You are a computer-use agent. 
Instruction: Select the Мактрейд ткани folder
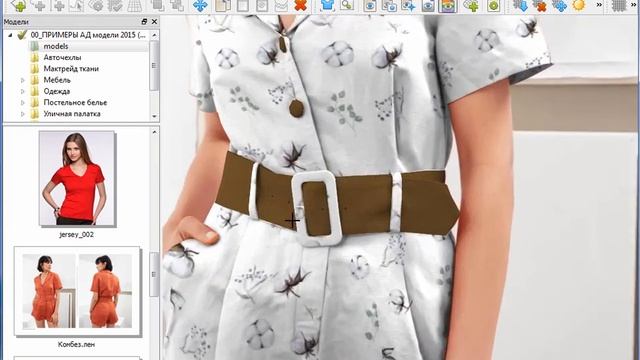(71, 69)
